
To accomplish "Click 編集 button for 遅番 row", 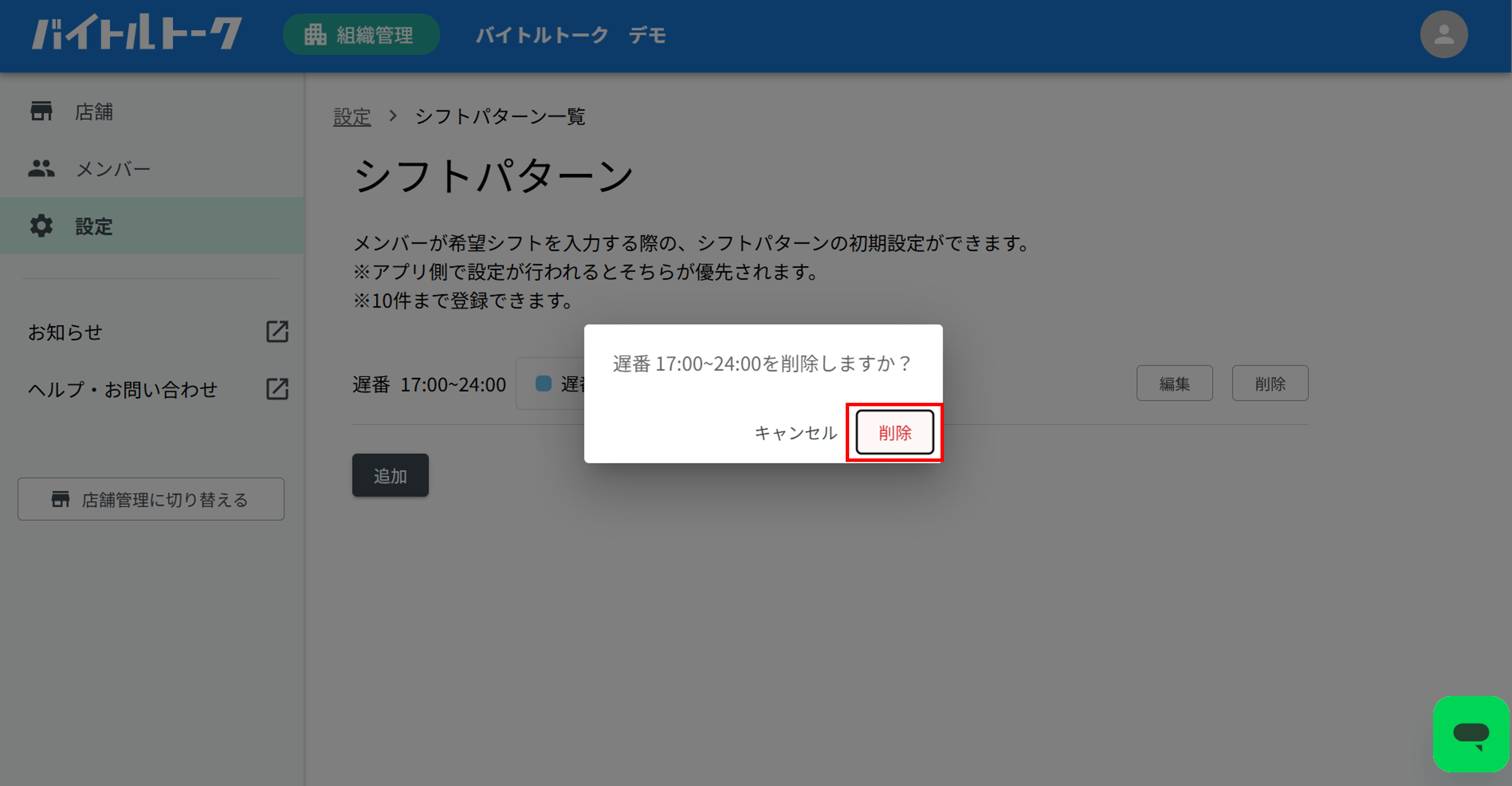I will coord(1175,383).
